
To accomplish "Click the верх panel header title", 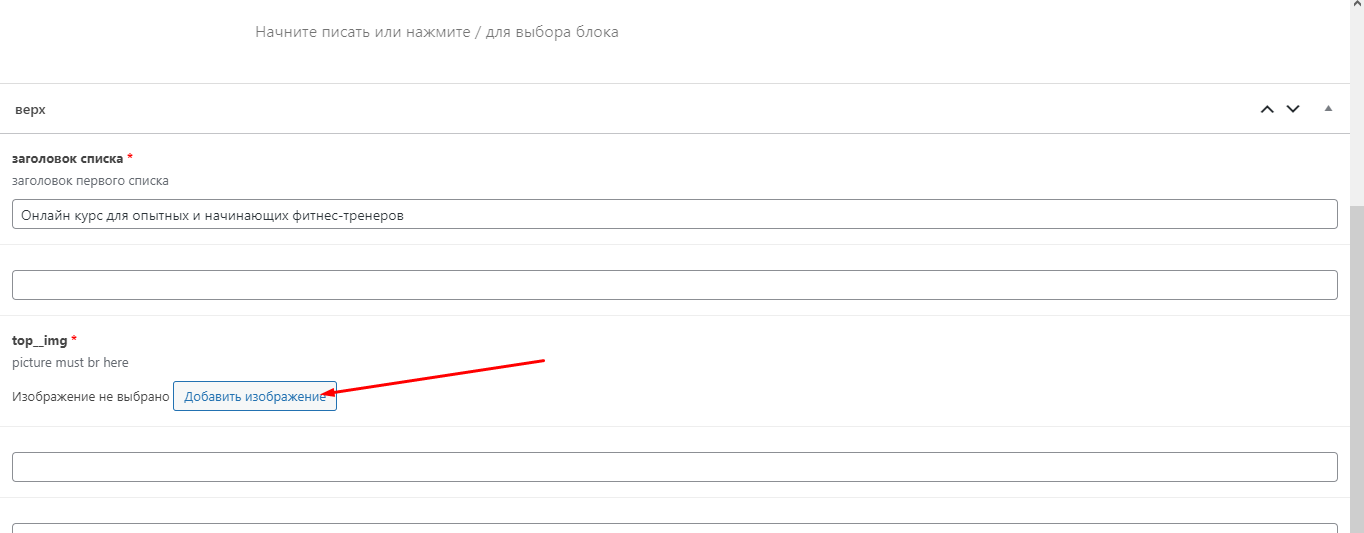I will tap(31, 109).
